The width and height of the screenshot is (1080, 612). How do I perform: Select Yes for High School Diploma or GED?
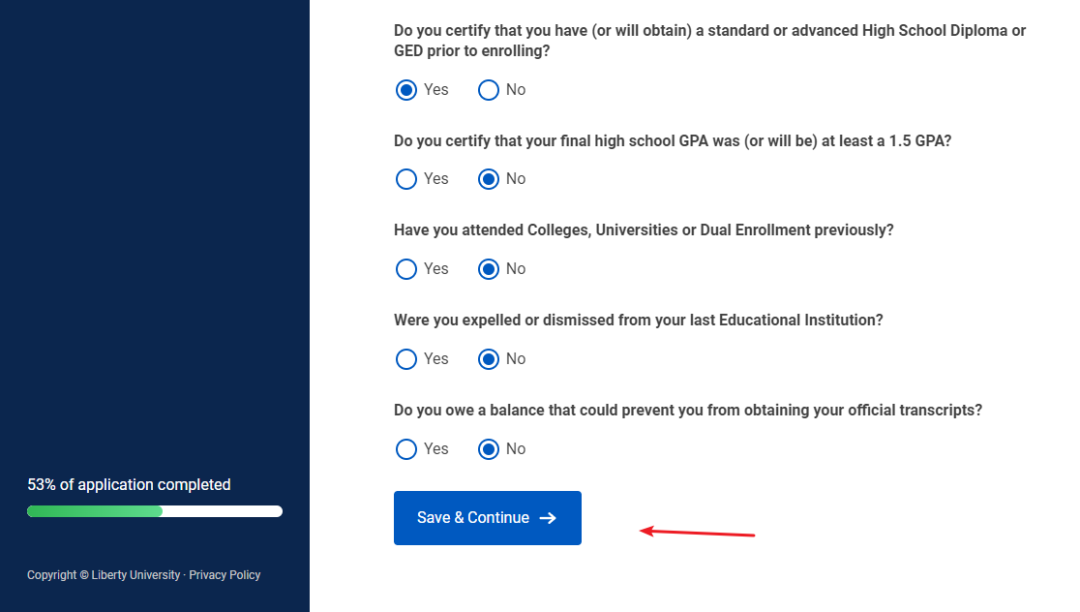406,90
